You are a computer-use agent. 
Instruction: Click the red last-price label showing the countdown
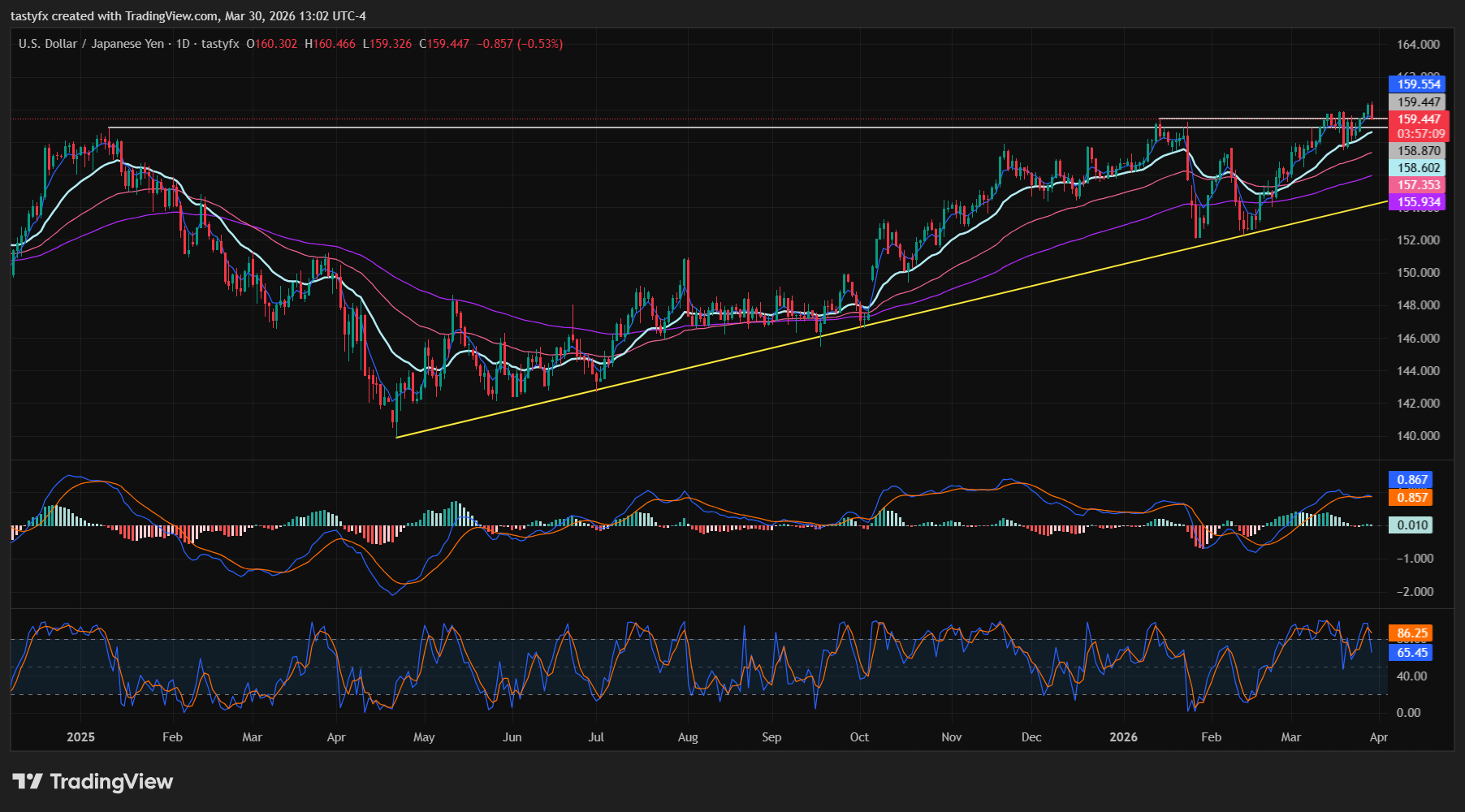pos(1419,127)
